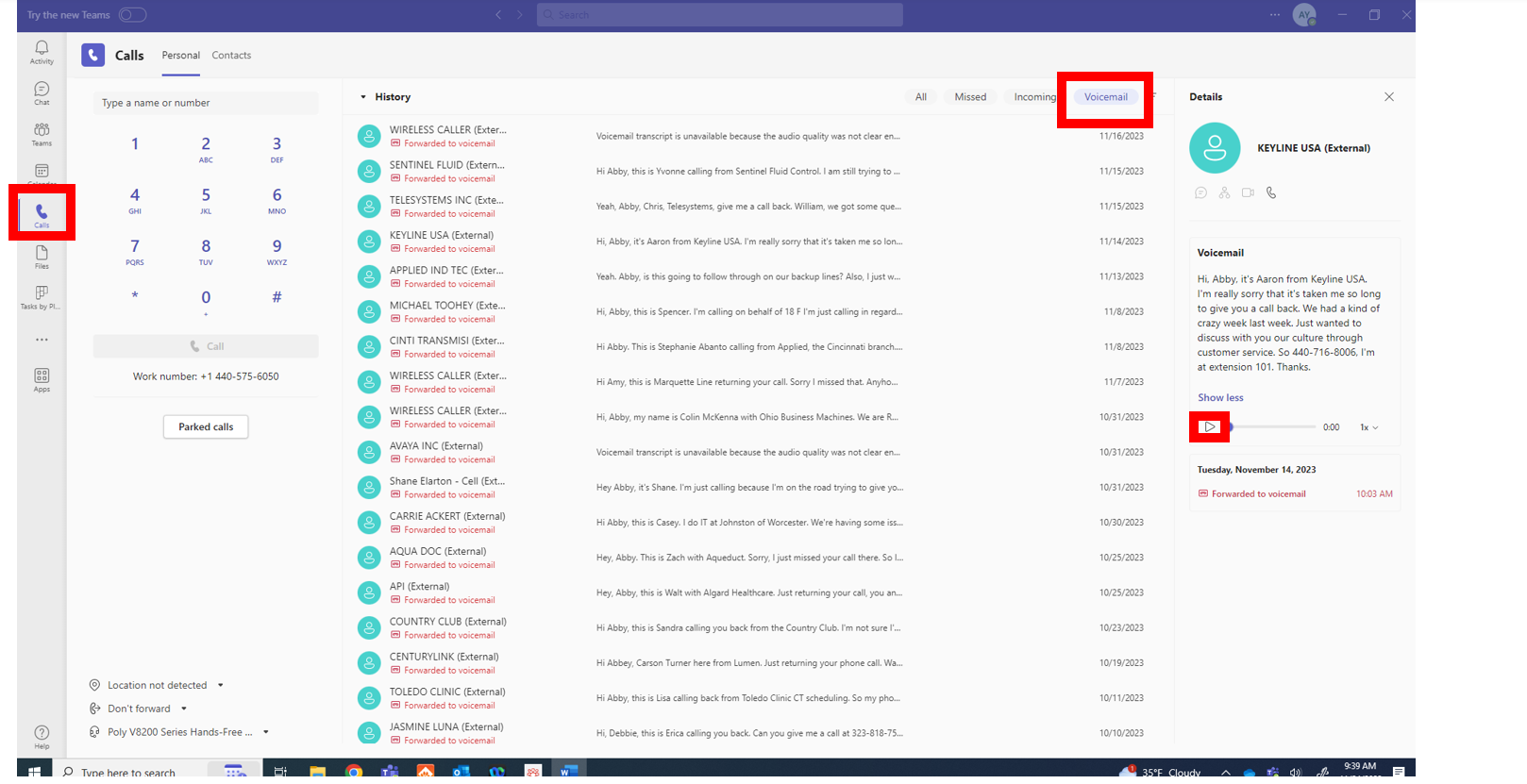Filter call history by All

click(921, 97)
